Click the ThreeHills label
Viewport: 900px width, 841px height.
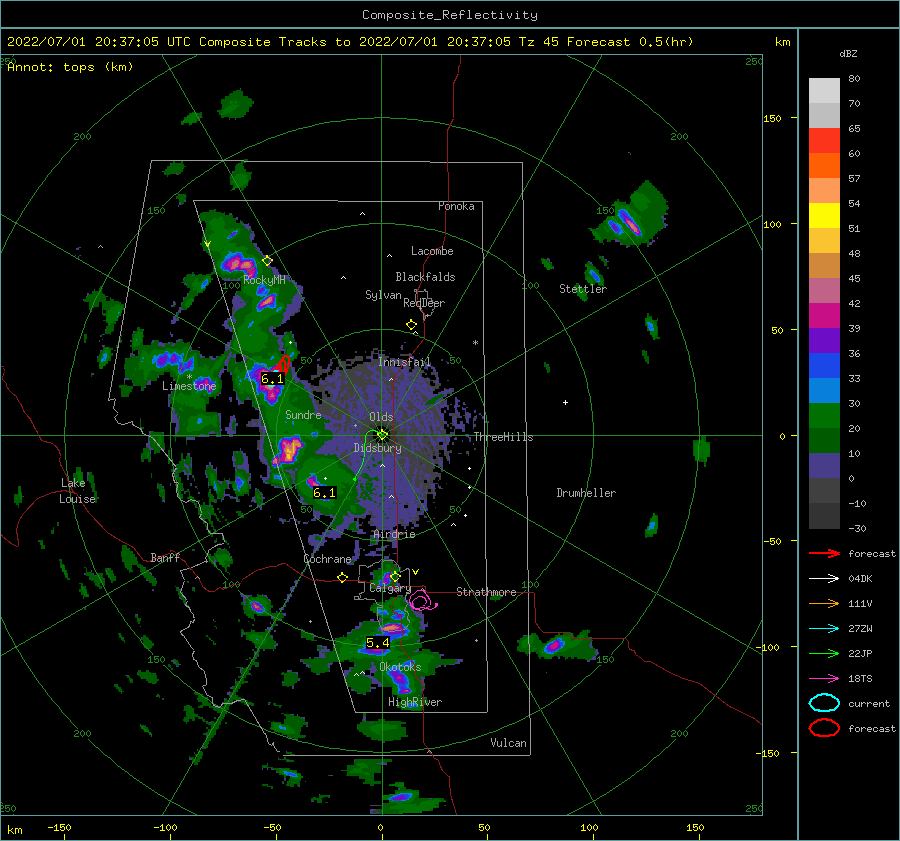(x=503, y=437)
